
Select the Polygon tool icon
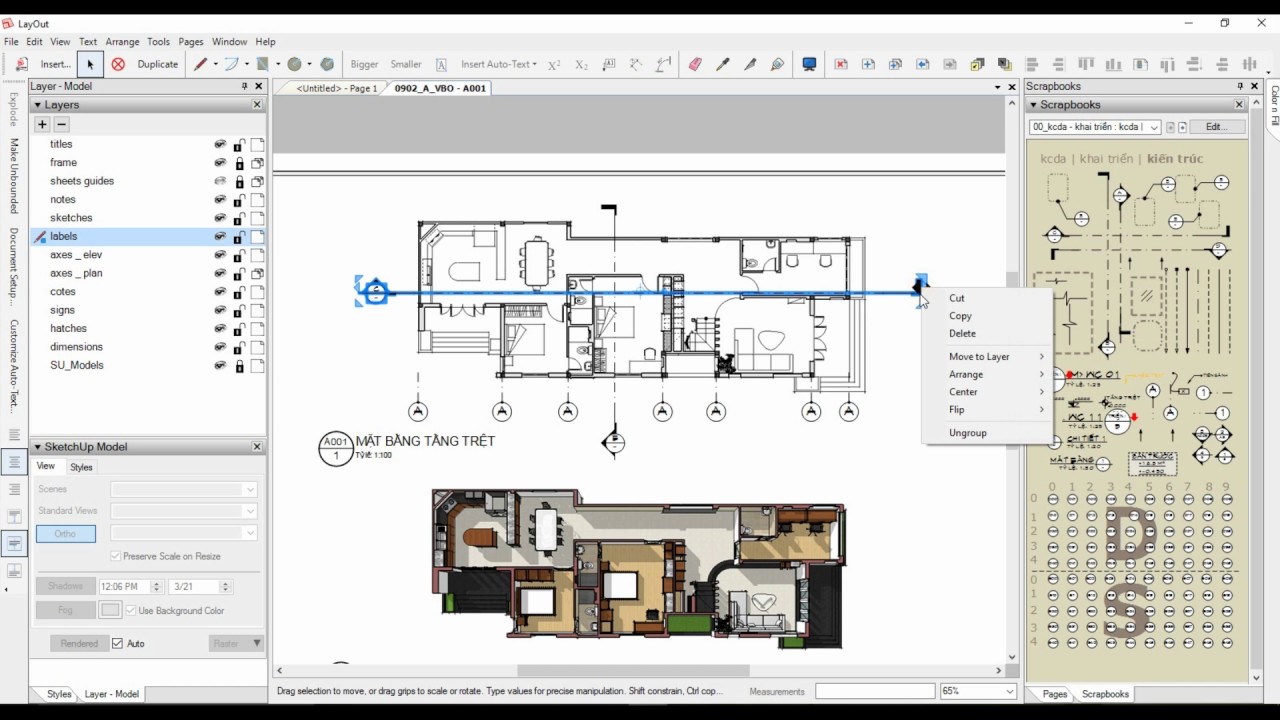pyautogui.click(x=327, y=64)
